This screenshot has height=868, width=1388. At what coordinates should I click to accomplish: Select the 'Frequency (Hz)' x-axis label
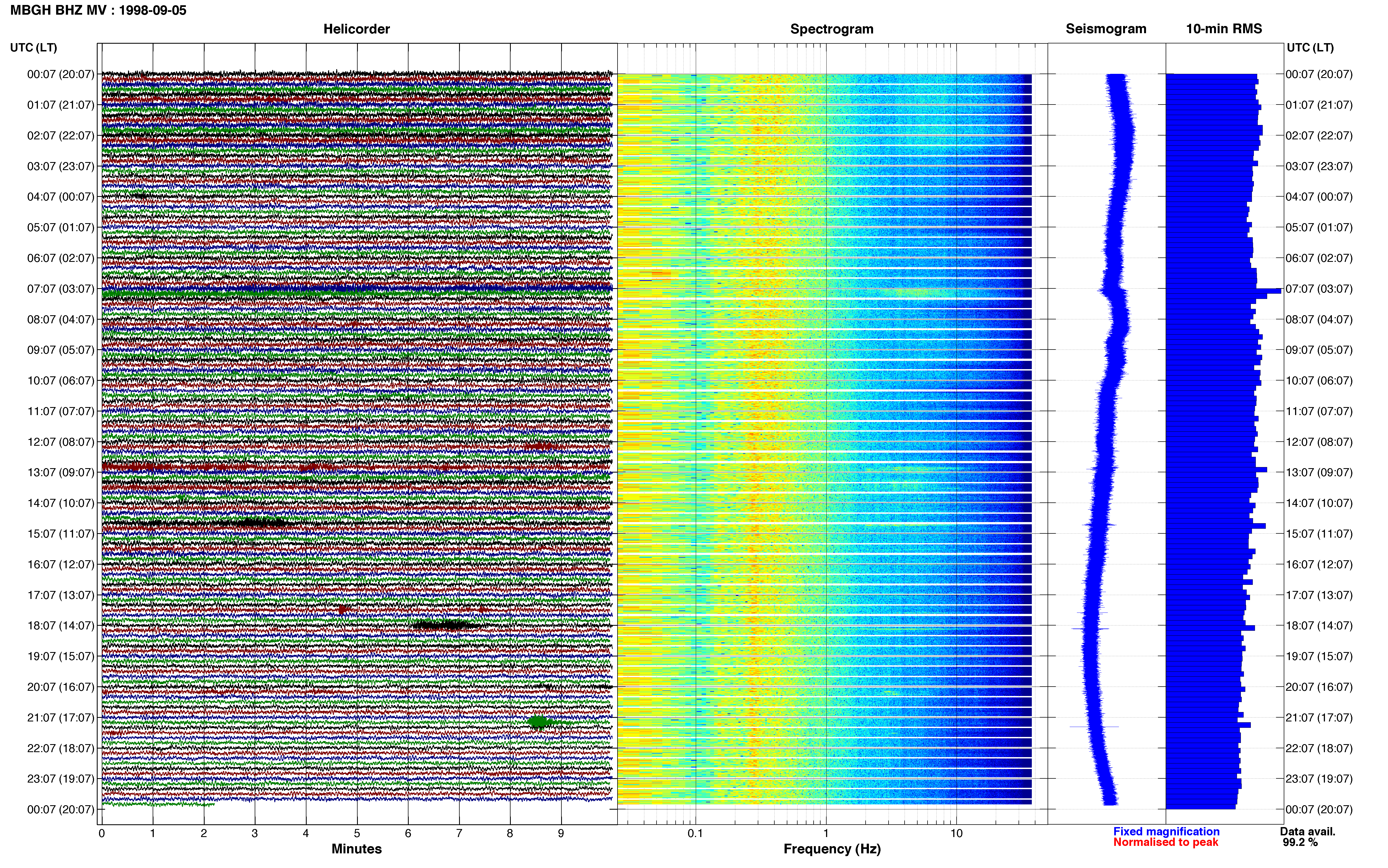[832, 849]
